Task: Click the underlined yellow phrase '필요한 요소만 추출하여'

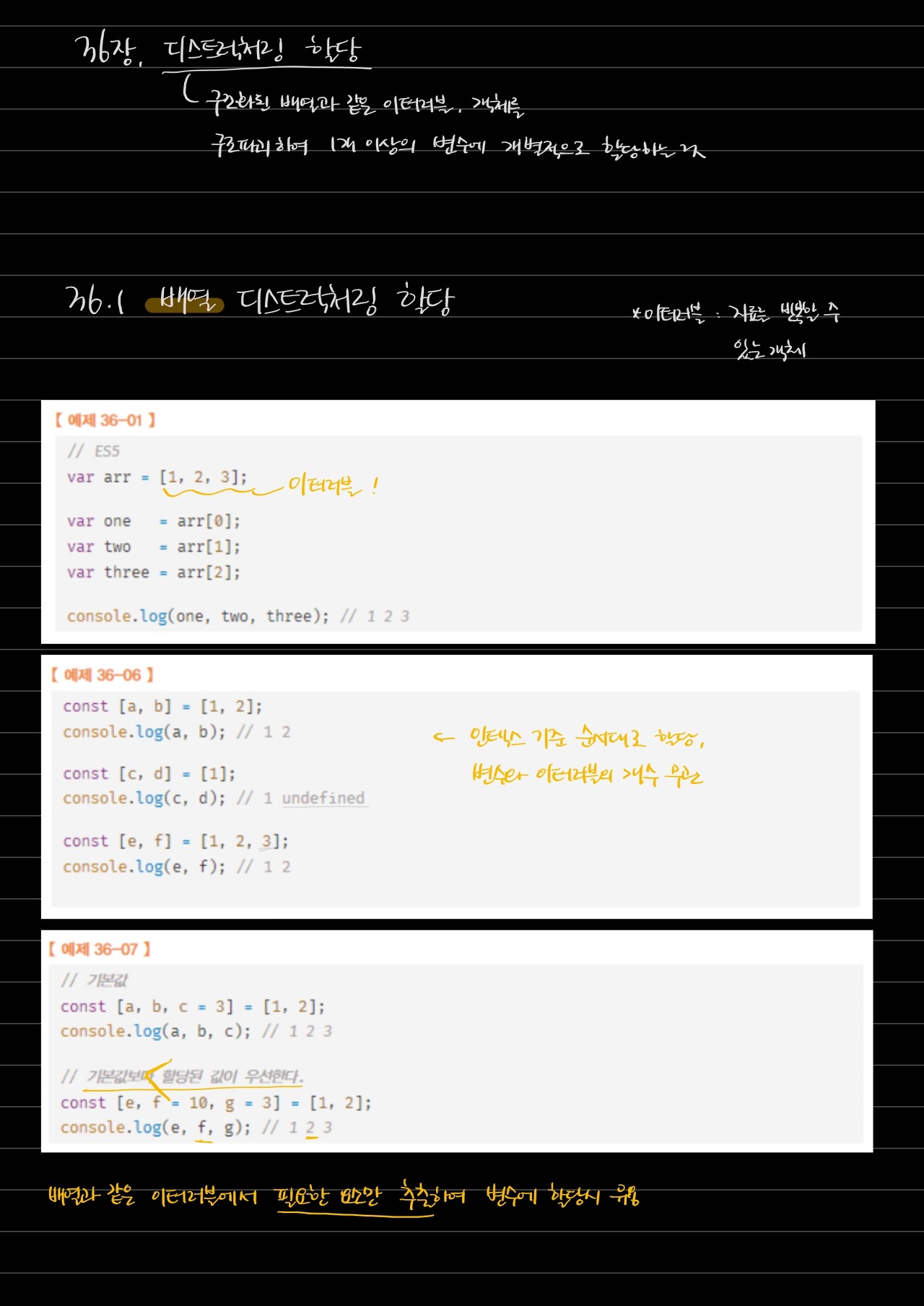Action: [372, 1196]
